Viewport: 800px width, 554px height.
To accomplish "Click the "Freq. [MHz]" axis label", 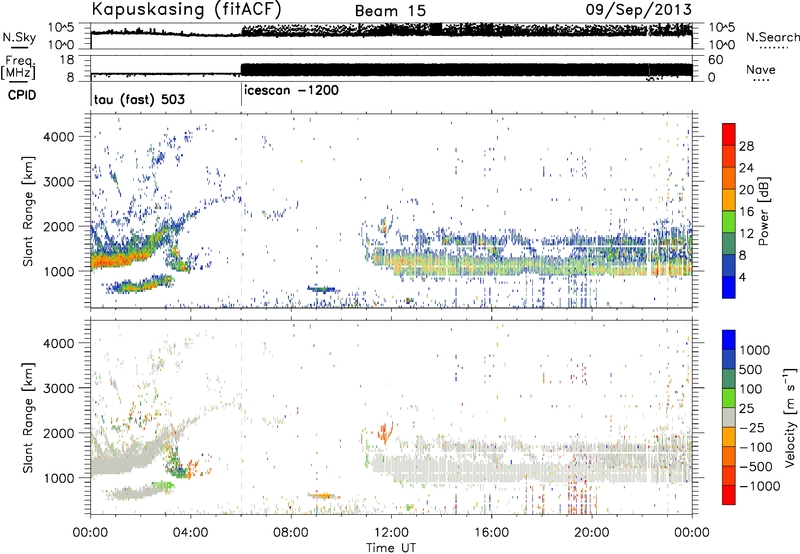I will (x=18, y=67).
